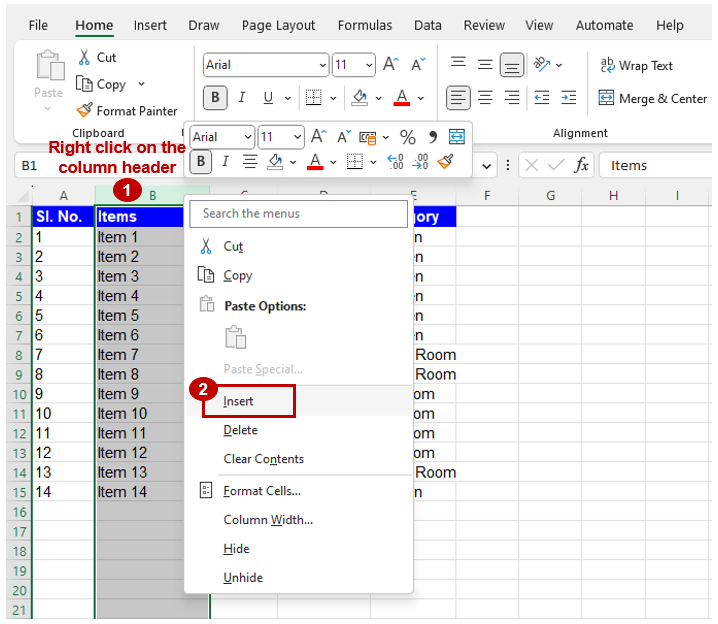Viewport: 718px width, 624px height.
Task: Choose Copy from the context menu
Action: tap(299, 275)
